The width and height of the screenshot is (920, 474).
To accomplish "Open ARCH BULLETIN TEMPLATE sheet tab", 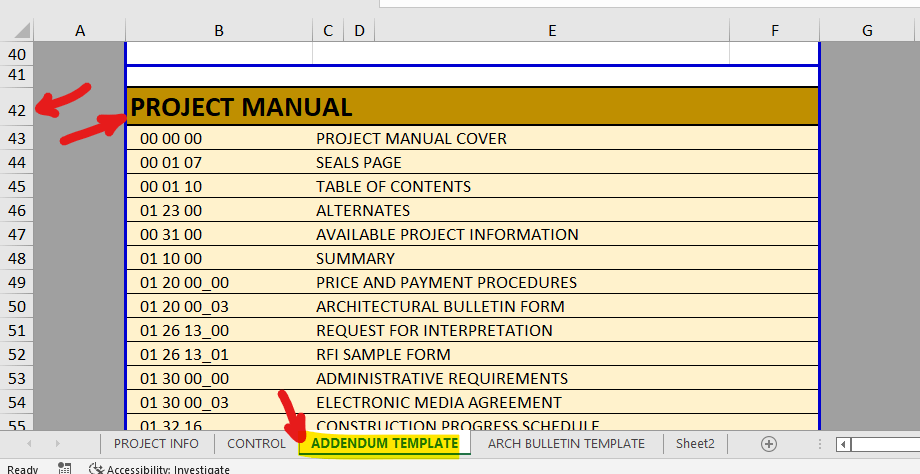I will 566,443.
